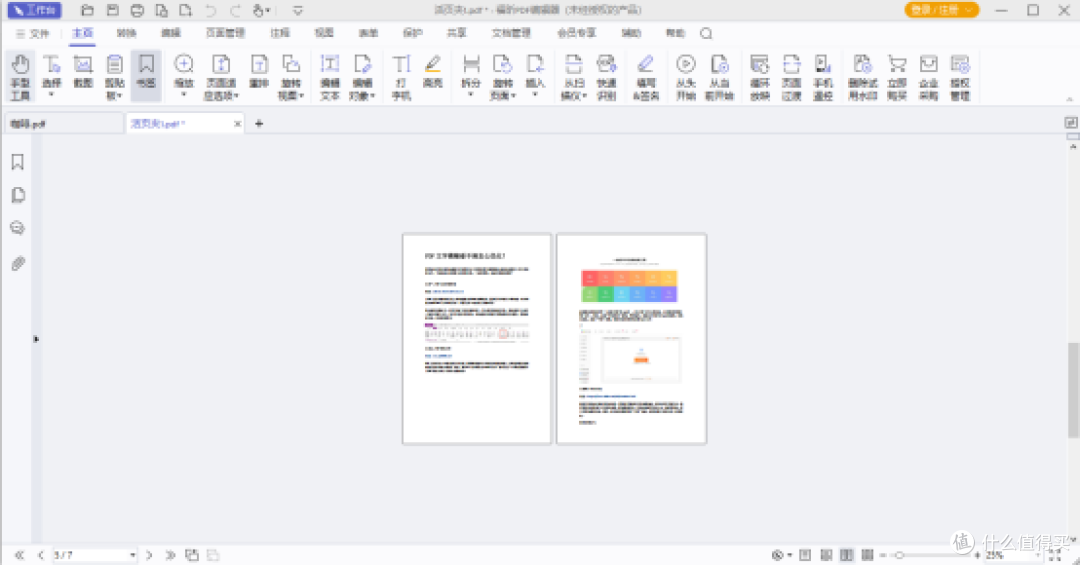Screen dimensions: 1080x565
Task: Enable facing pages view in status bar
Action: click(x=847, y=555)
